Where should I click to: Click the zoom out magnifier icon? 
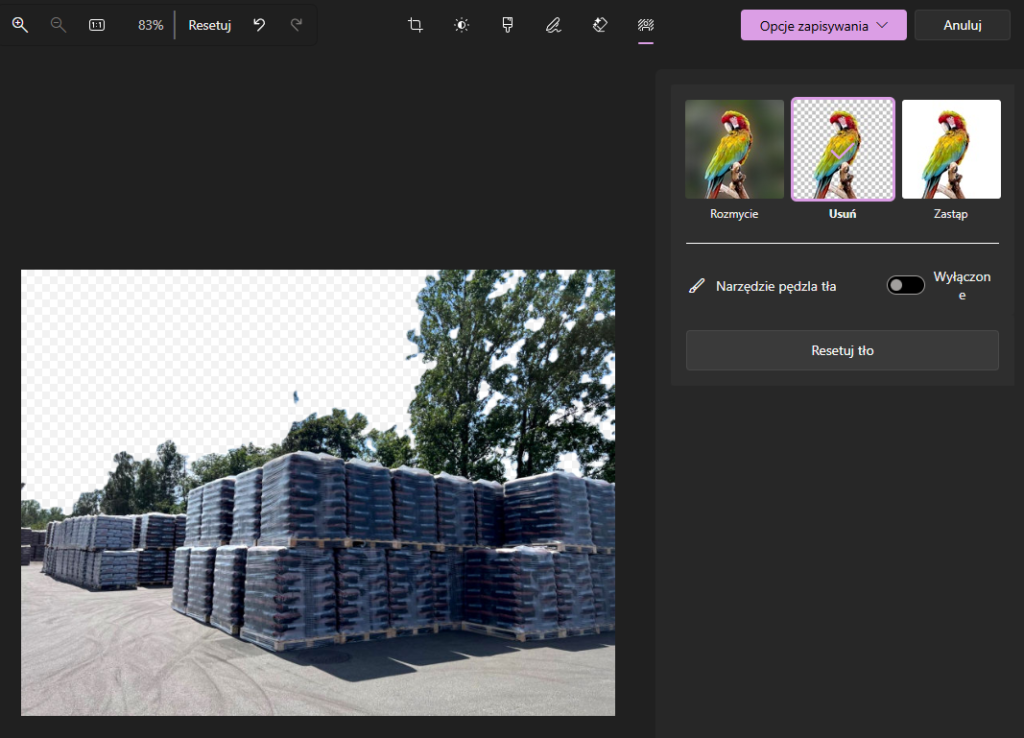(58, 25)
